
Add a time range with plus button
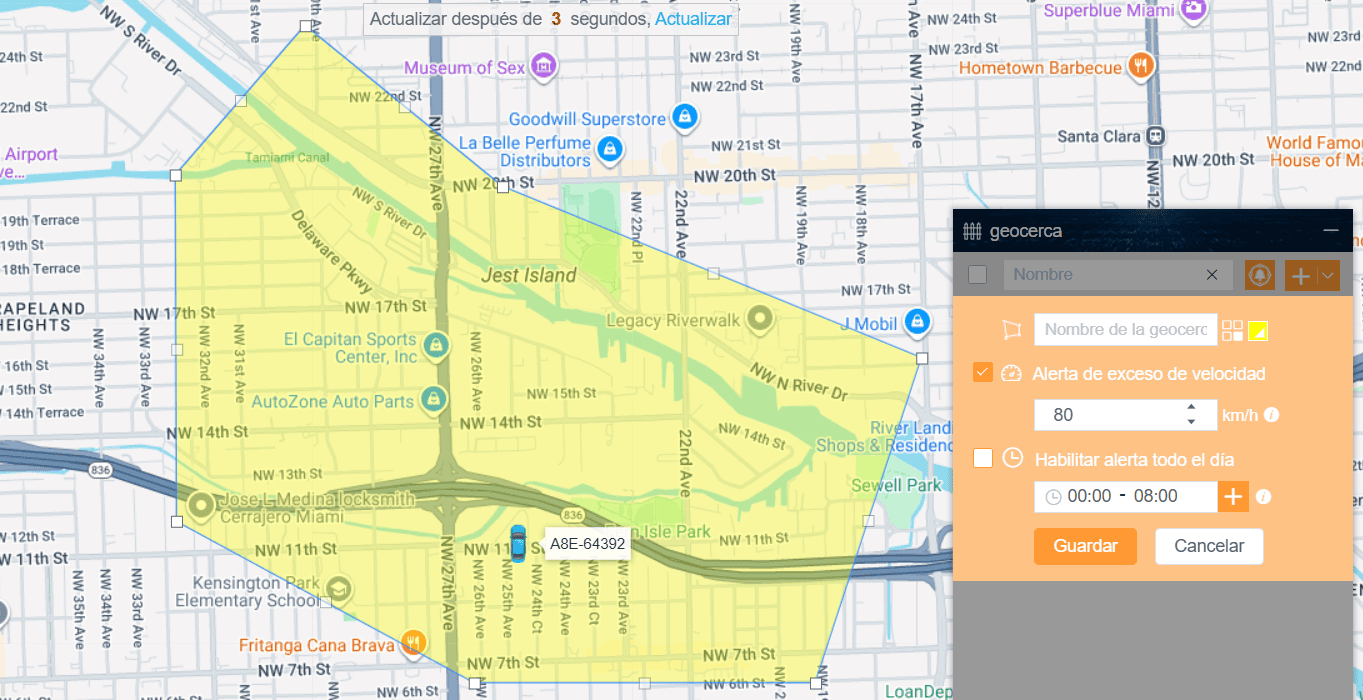pyautogui.click(x=1233, y=496)
